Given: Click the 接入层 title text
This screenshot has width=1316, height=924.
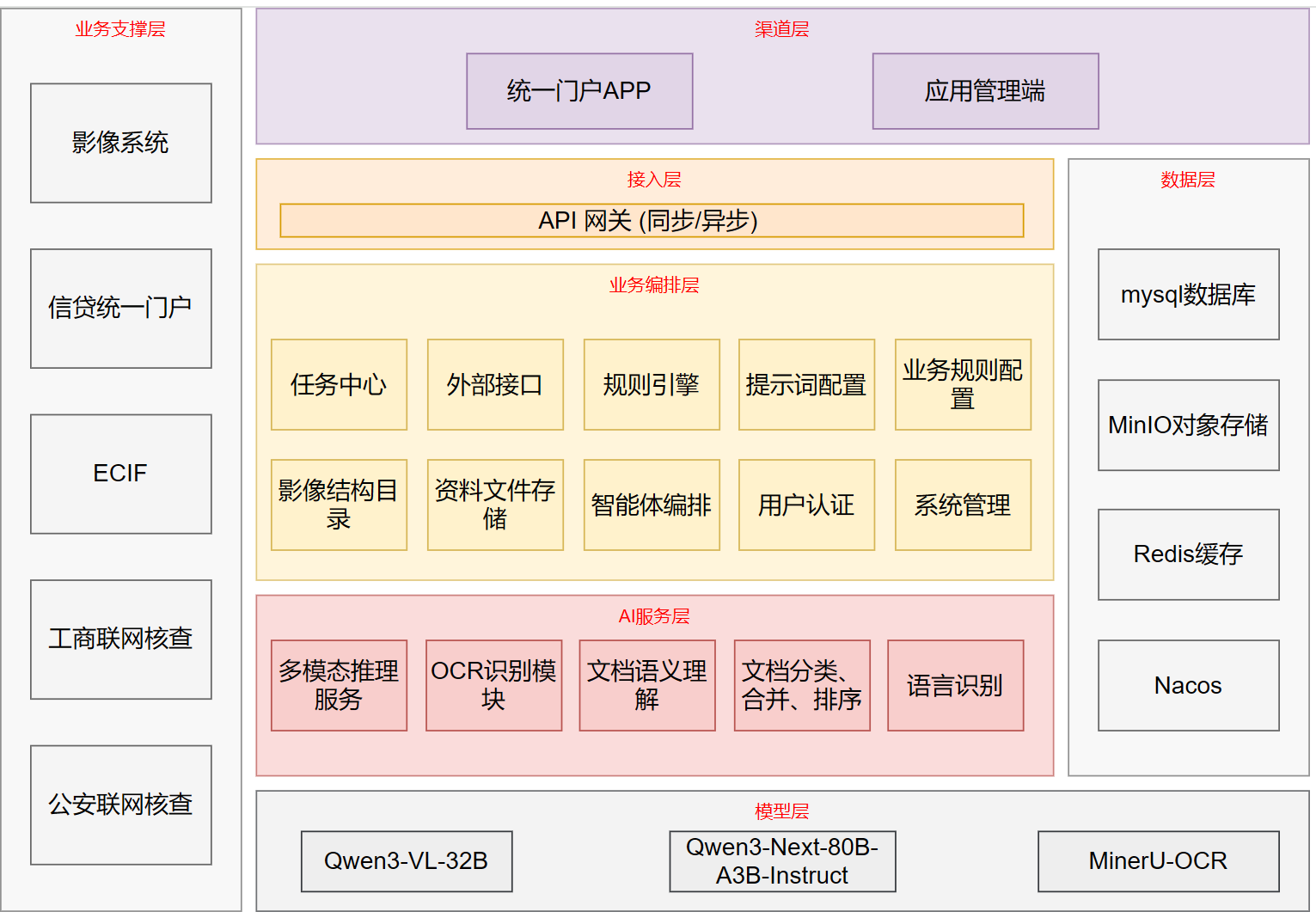Looking at the screenshot, I should (654, 180).
